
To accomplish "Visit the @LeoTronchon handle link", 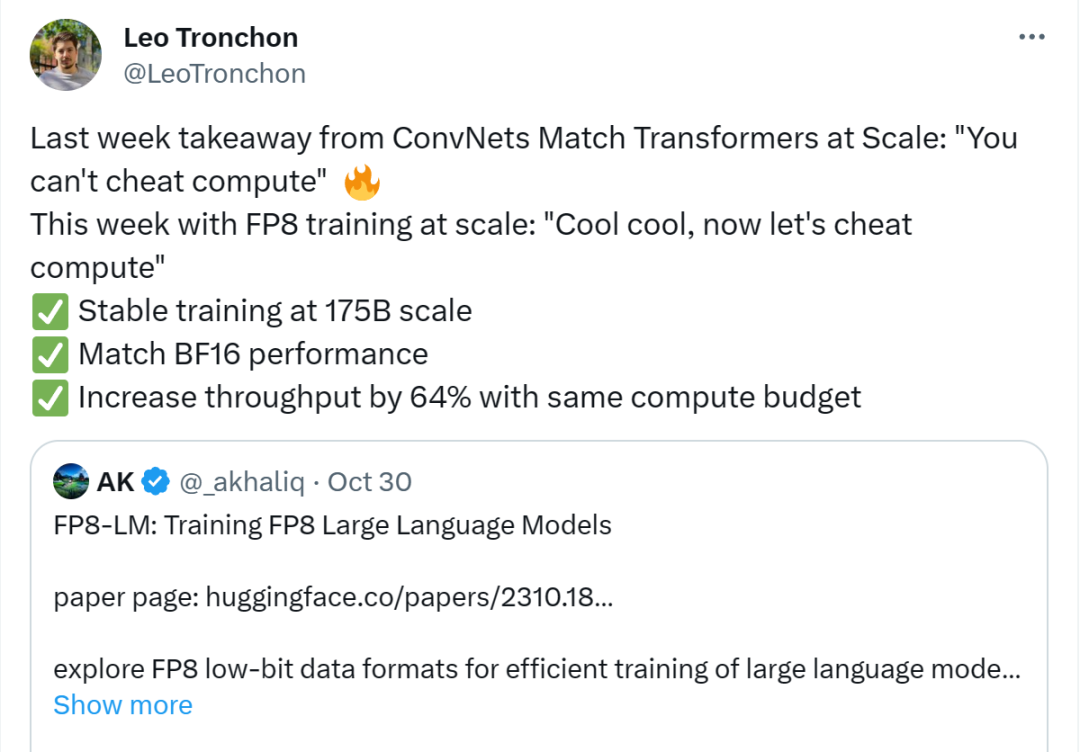I will tap(214, 74).
